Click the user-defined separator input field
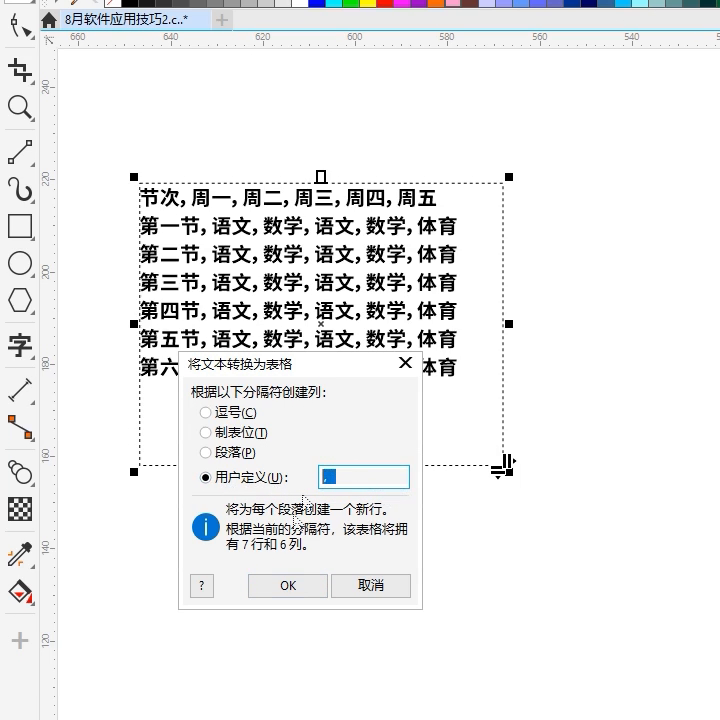Viewport: 720px width, 720px height. point(364,477)
